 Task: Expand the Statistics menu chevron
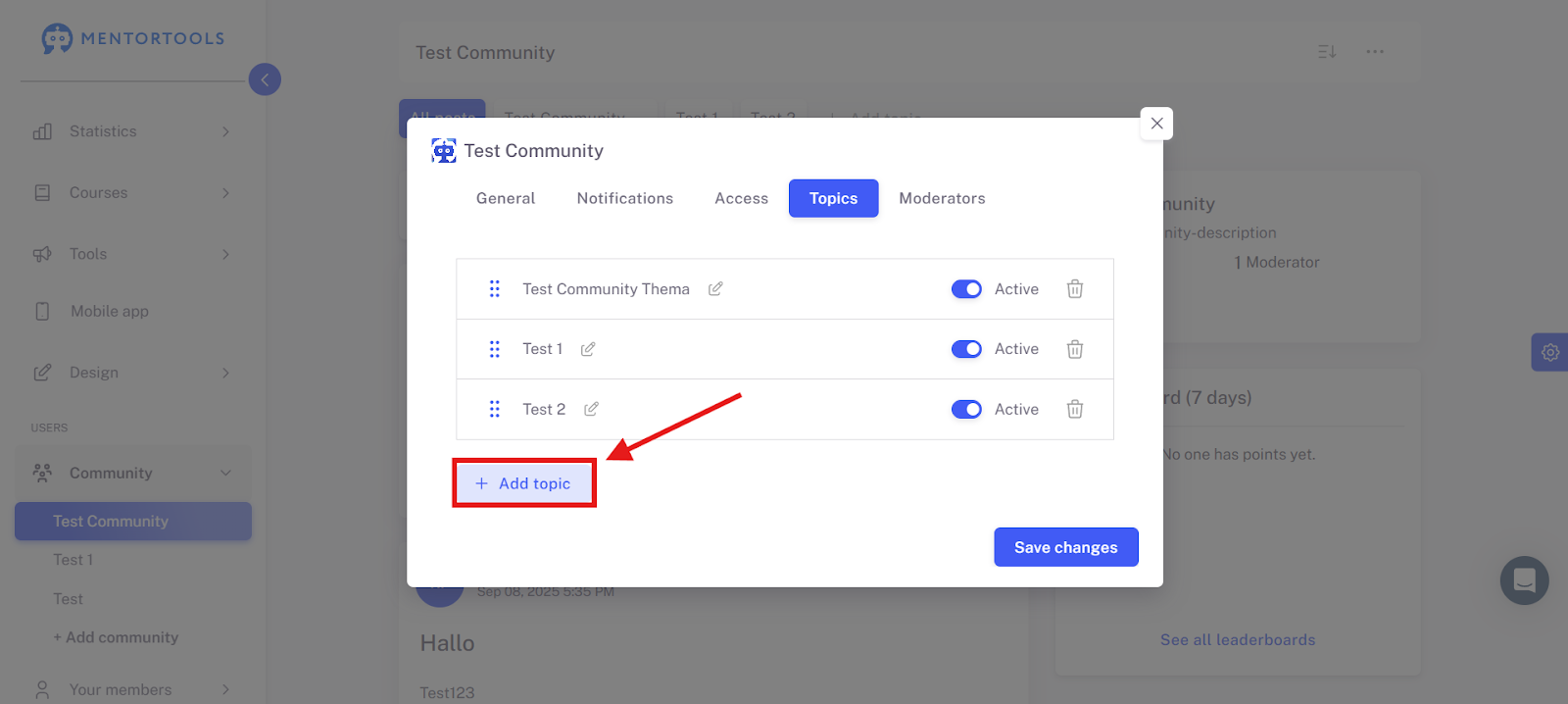(x=225, y=131)
